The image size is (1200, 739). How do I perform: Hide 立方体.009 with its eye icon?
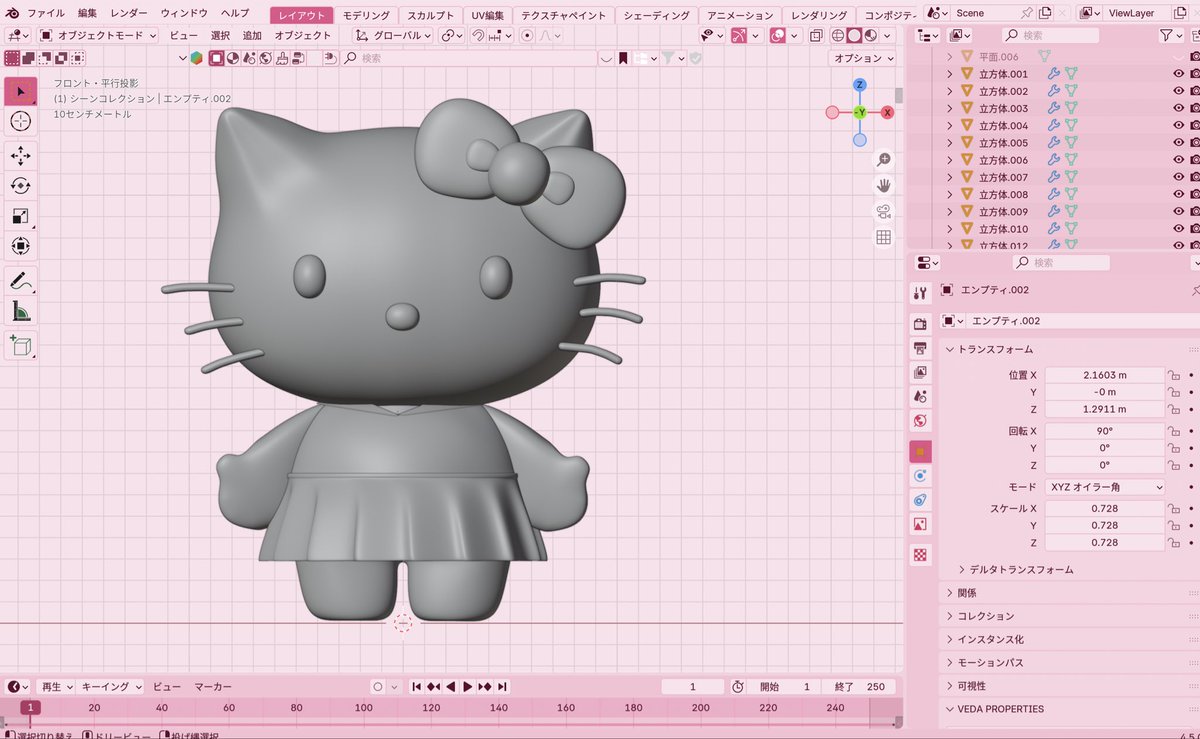1178,212
